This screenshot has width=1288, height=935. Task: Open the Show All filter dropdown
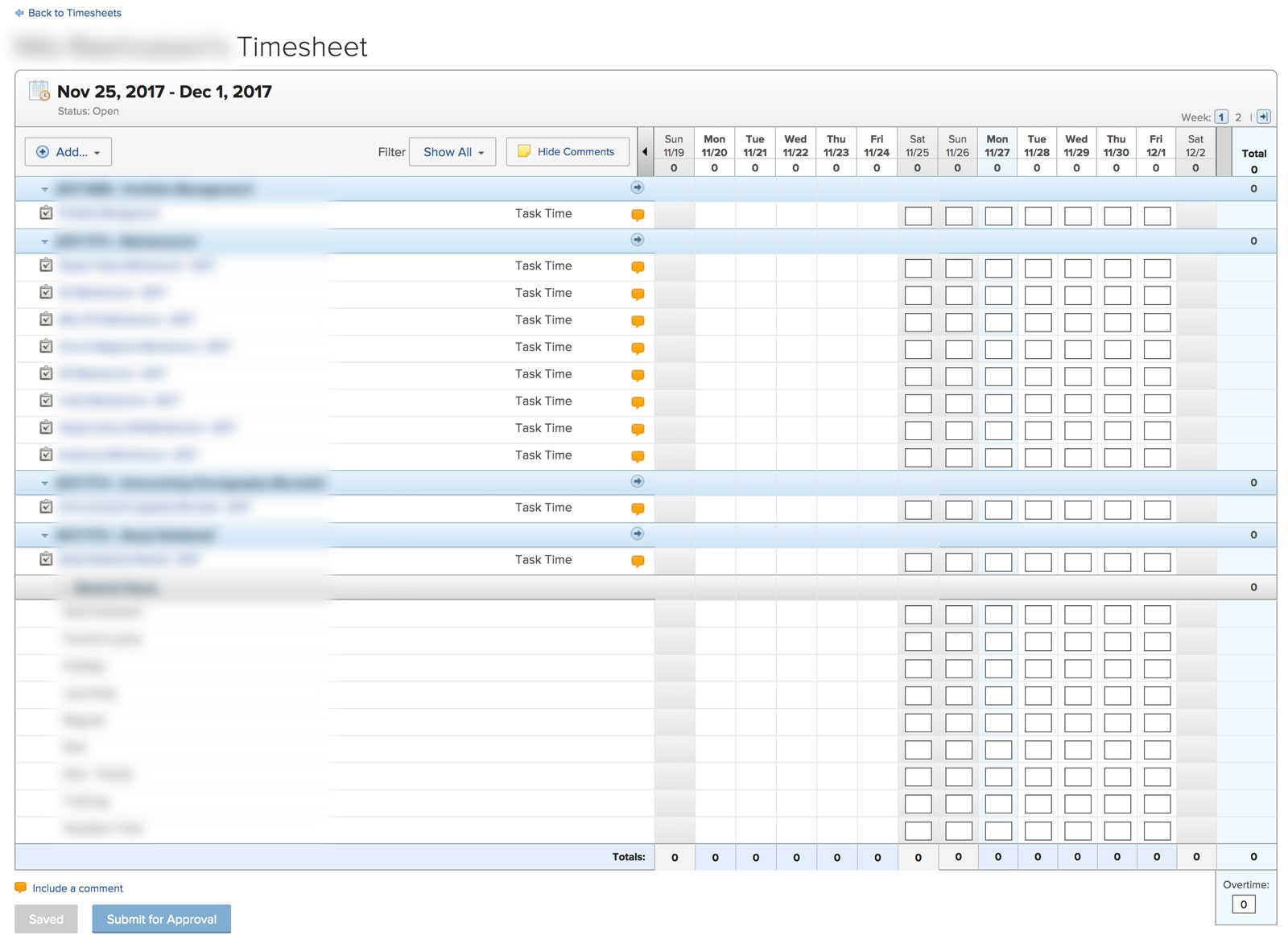click(452, 151)
